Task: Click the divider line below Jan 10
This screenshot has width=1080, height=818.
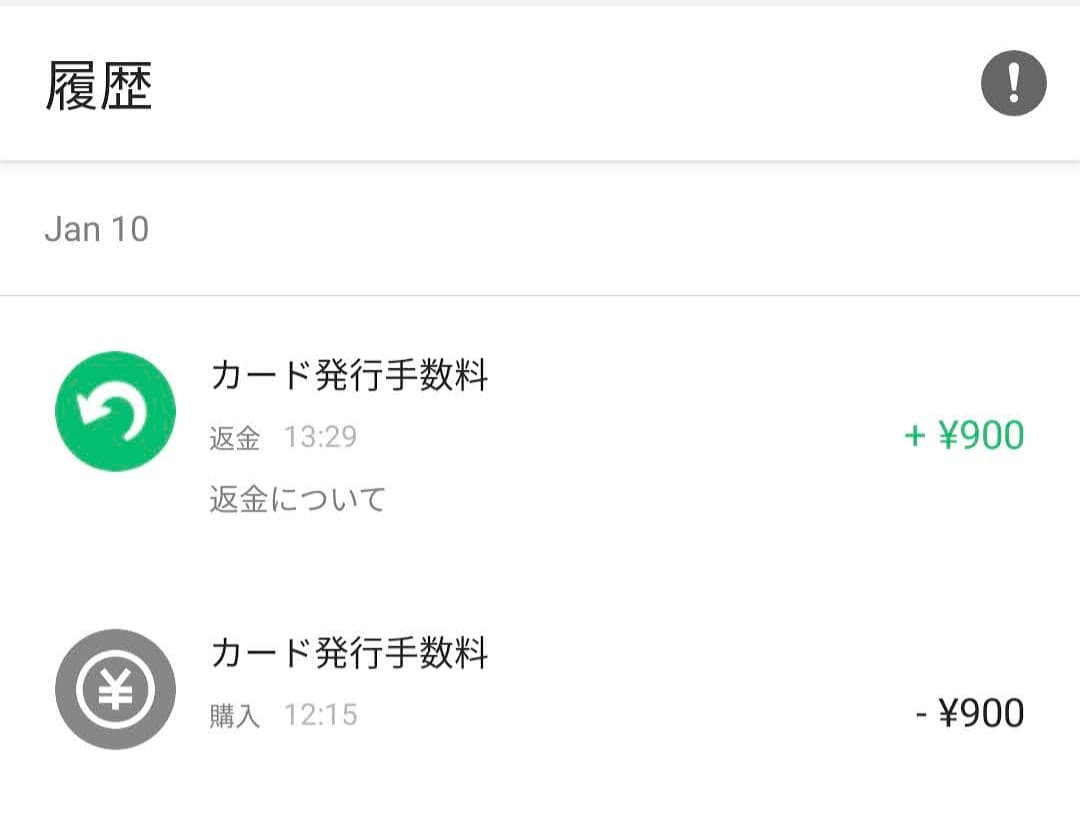Action: [540, 295]
